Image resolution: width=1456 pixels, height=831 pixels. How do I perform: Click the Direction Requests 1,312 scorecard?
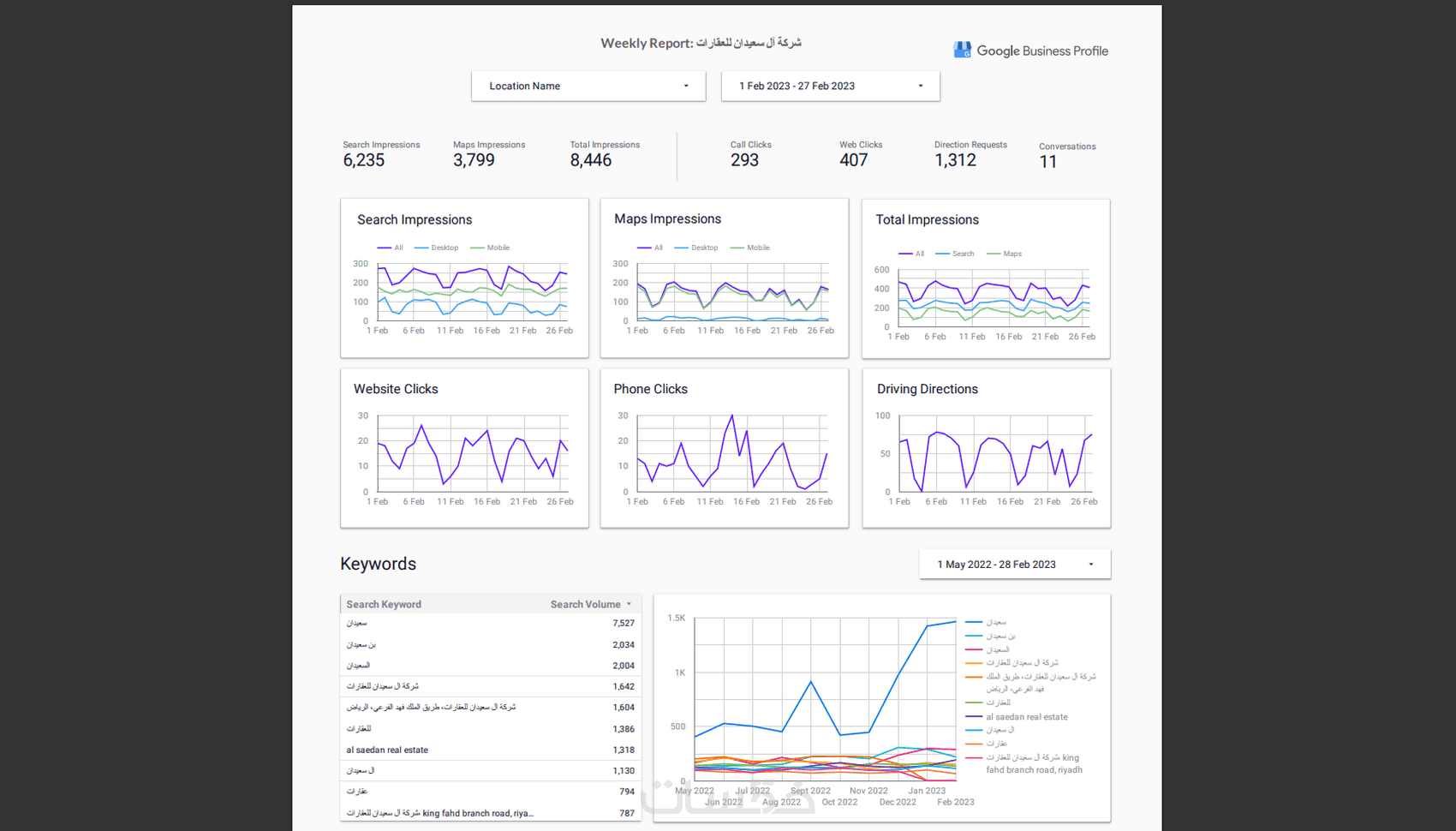pos(970,155)
